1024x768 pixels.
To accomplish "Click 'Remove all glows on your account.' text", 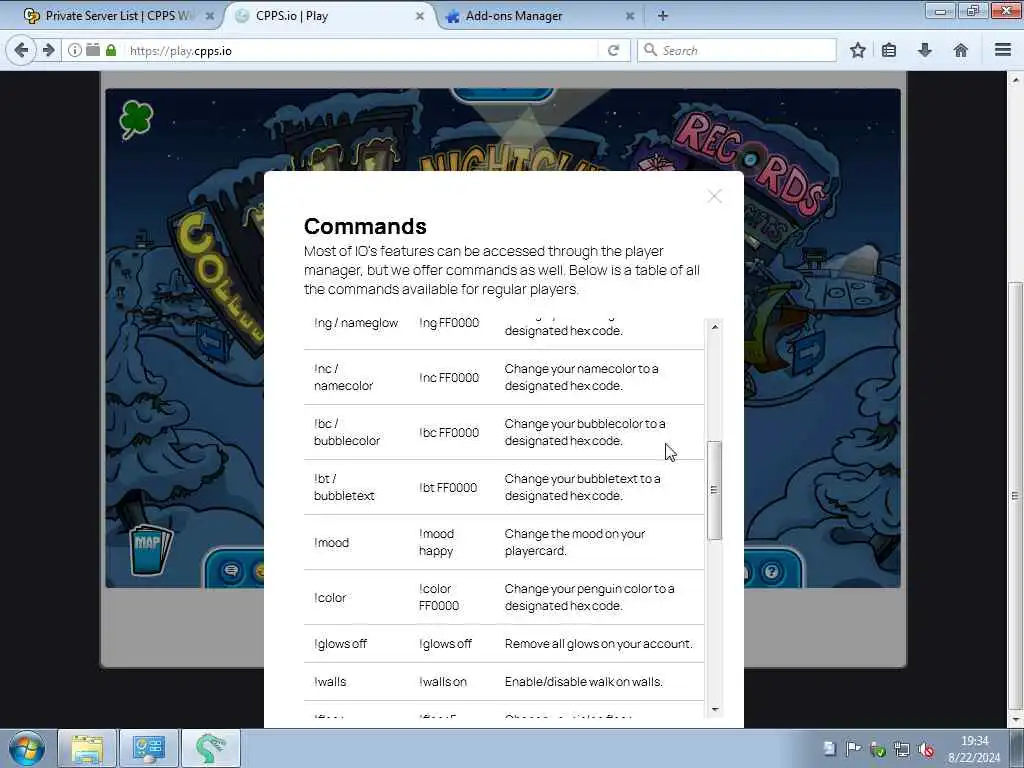I will [x=598, y=643].
